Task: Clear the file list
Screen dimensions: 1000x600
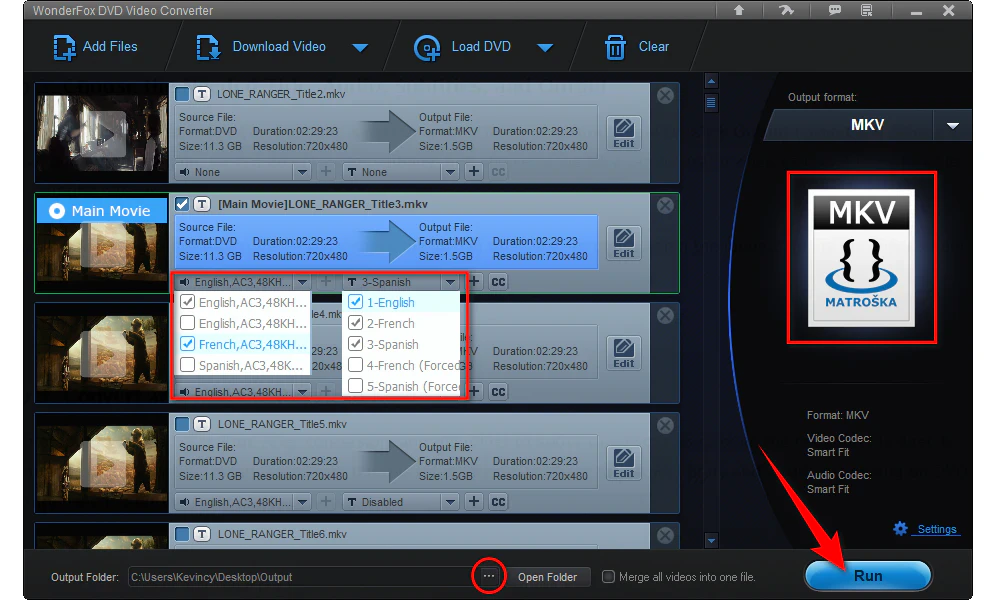Action: [636, 47]
